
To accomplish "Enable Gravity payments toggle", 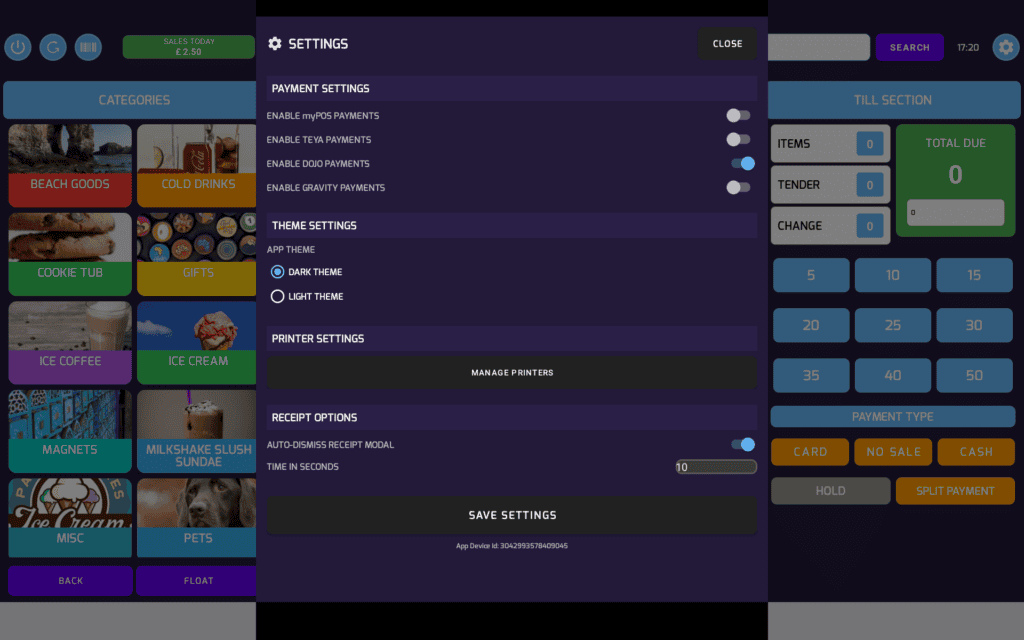I will pyautogui.click(x=739, y=187).
